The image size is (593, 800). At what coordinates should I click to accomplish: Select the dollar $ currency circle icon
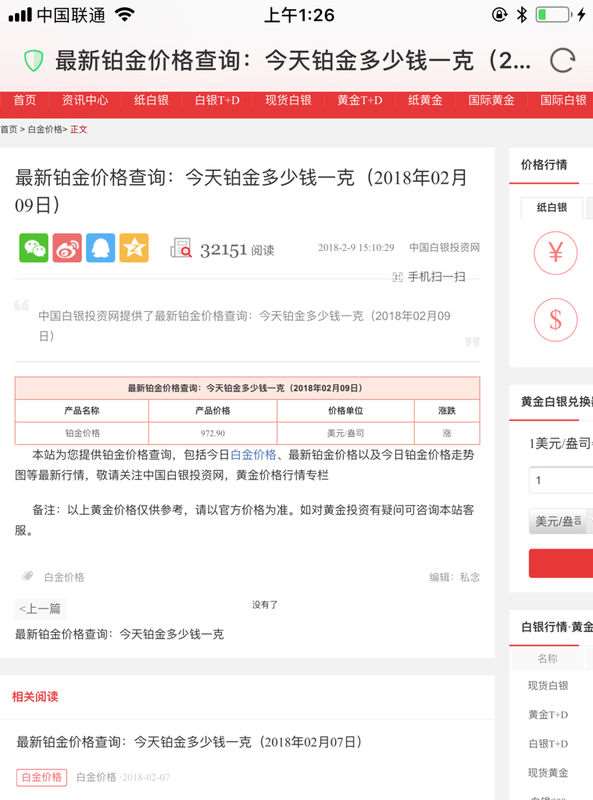555,320
